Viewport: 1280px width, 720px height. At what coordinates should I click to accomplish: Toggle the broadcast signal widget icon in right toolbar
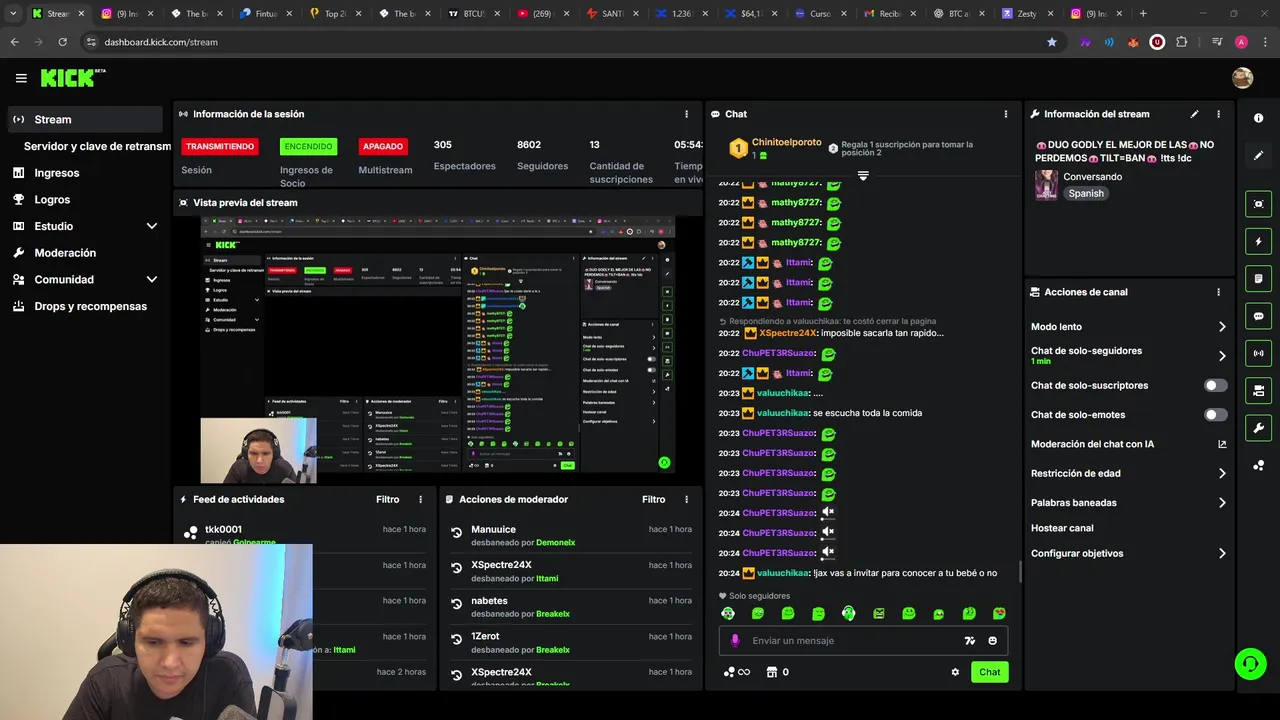[x=1258, y=353]
